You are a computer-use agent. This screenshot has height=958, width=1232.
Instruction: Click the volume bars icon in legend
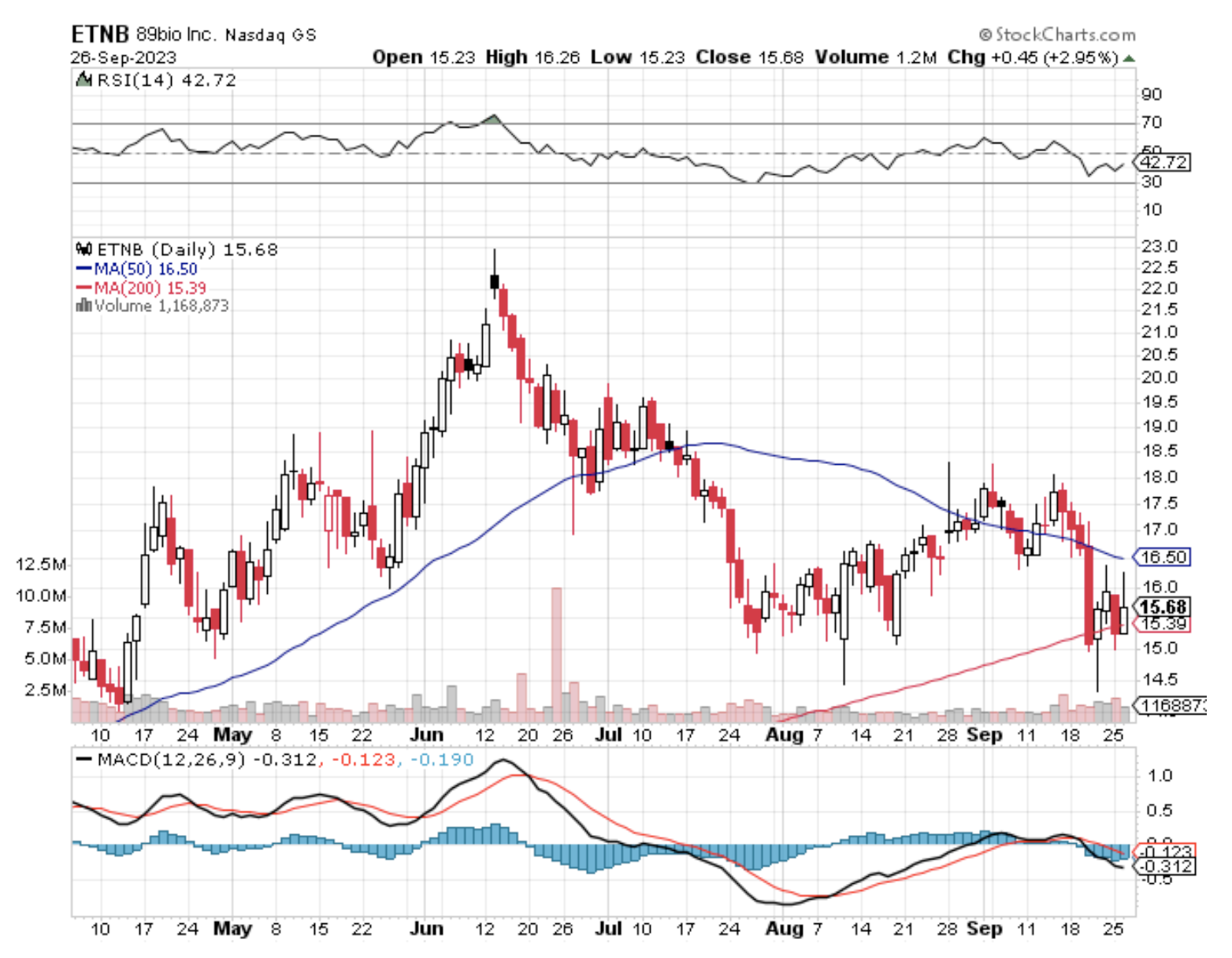(83, 306)
